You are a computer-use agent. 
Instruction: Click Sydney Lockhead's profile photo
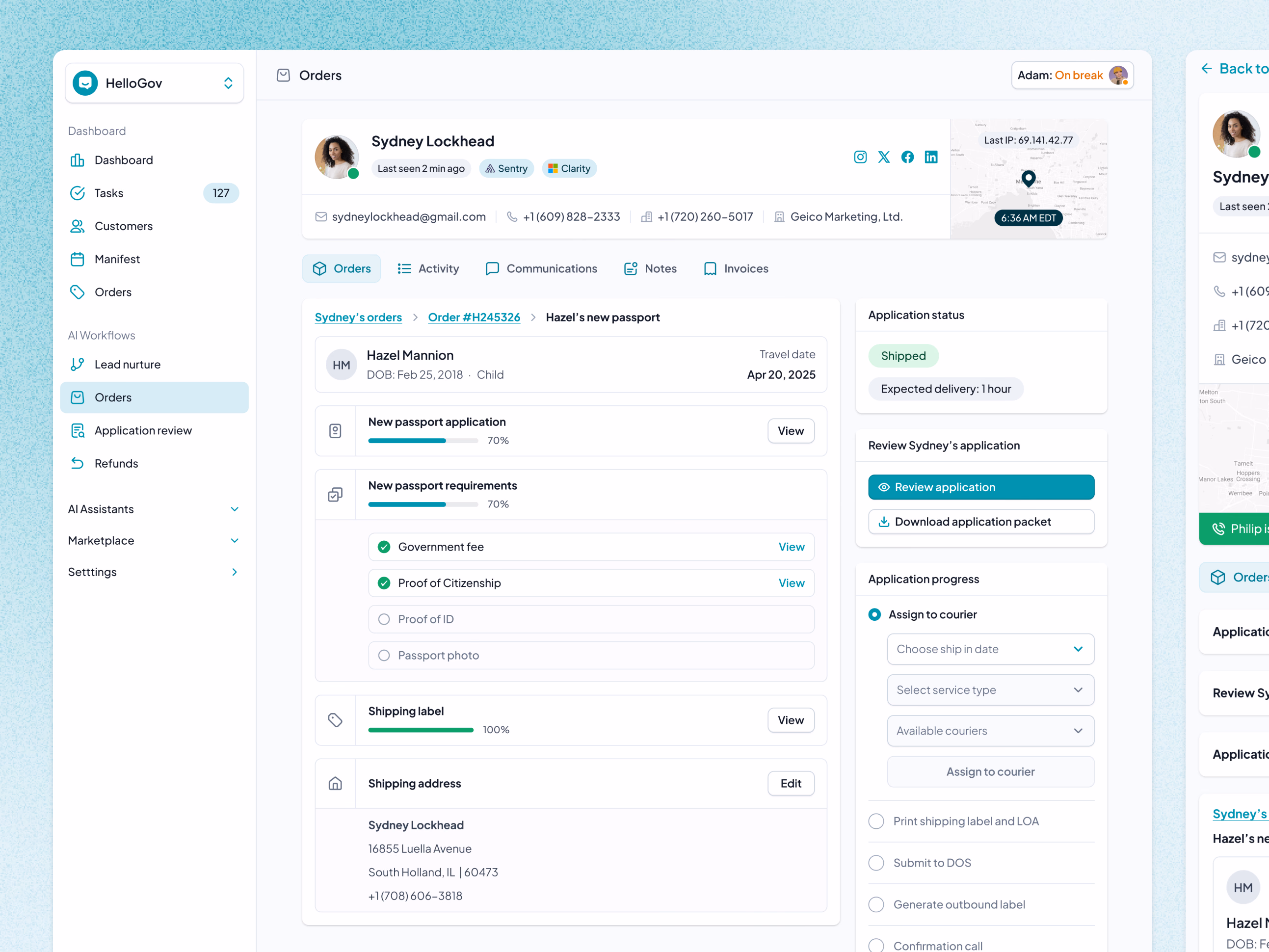tap(336, 157)
